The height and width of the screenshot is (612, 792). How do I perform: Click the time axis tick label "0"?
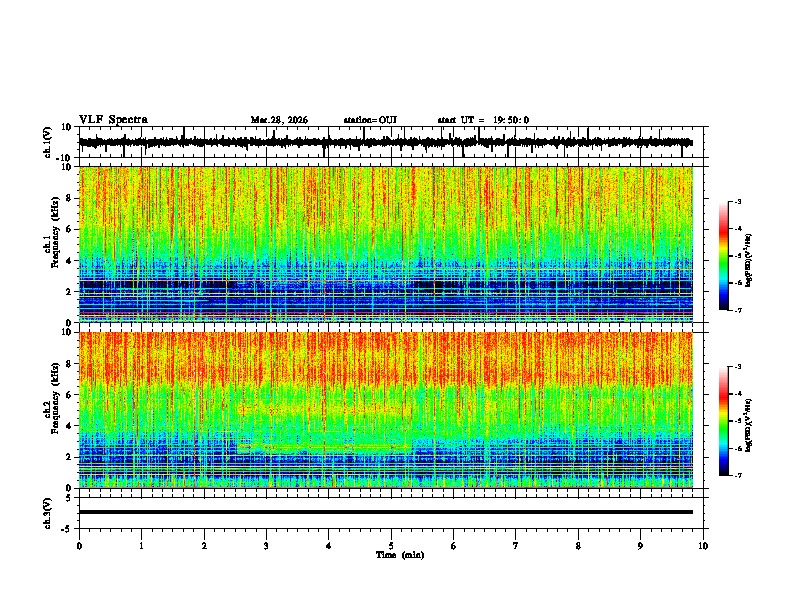click(x=79, y=546)
